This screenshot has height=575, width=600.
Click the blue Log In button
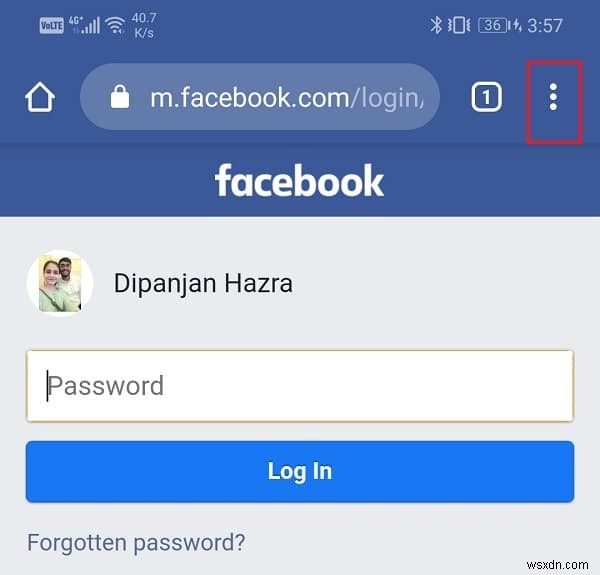(300, 471)
